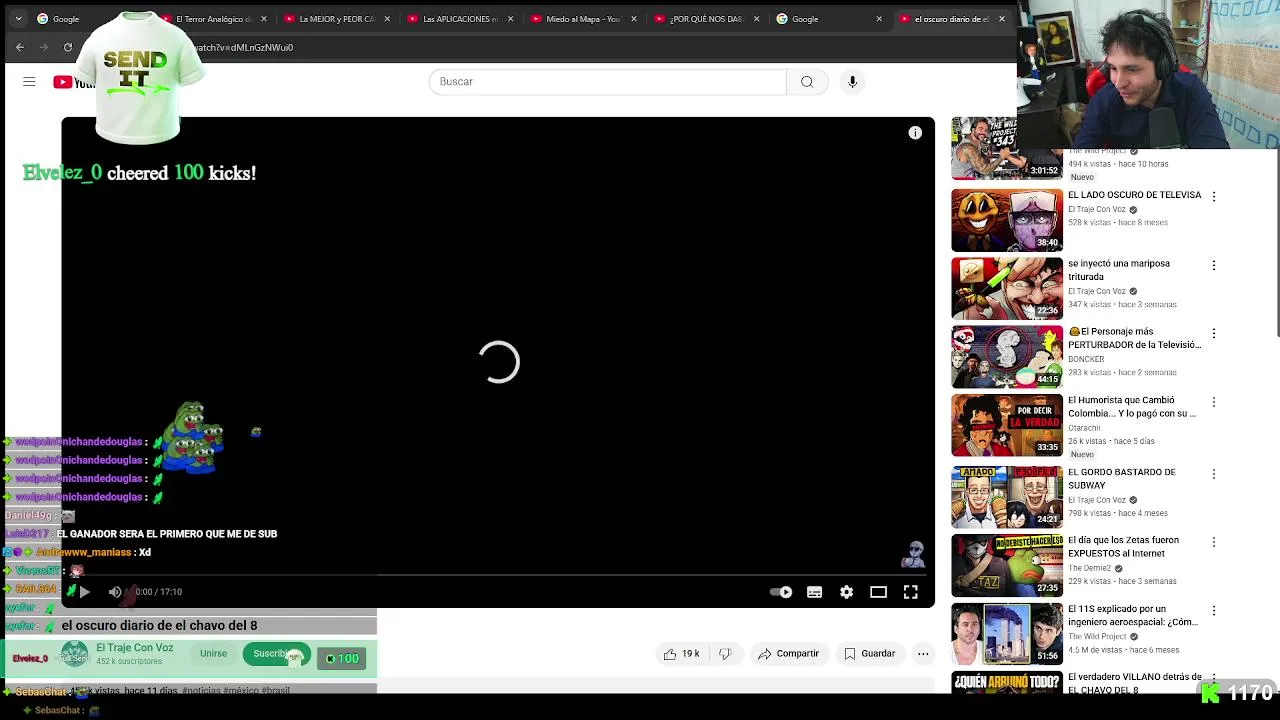The width and height of the screenshot is (1280, 720).
Task: Click the magnifier search button
Action: point(807,82)
